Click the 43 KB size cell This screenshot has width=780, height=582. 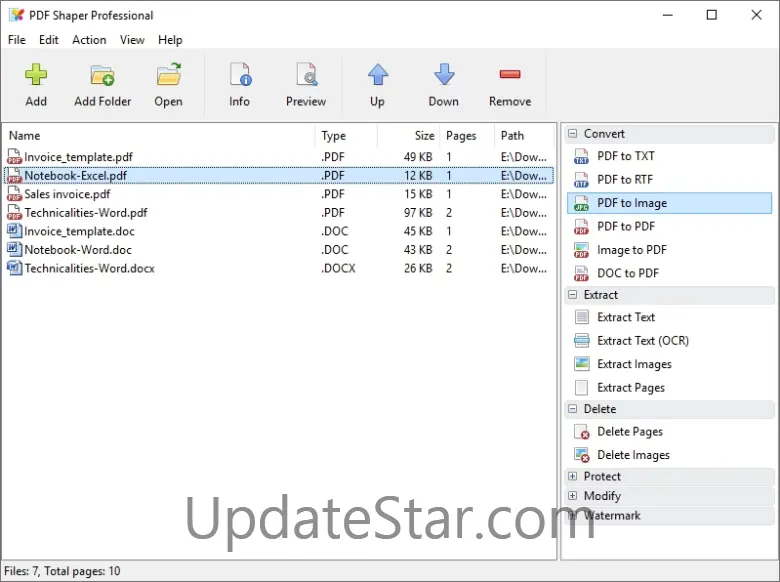418,250
